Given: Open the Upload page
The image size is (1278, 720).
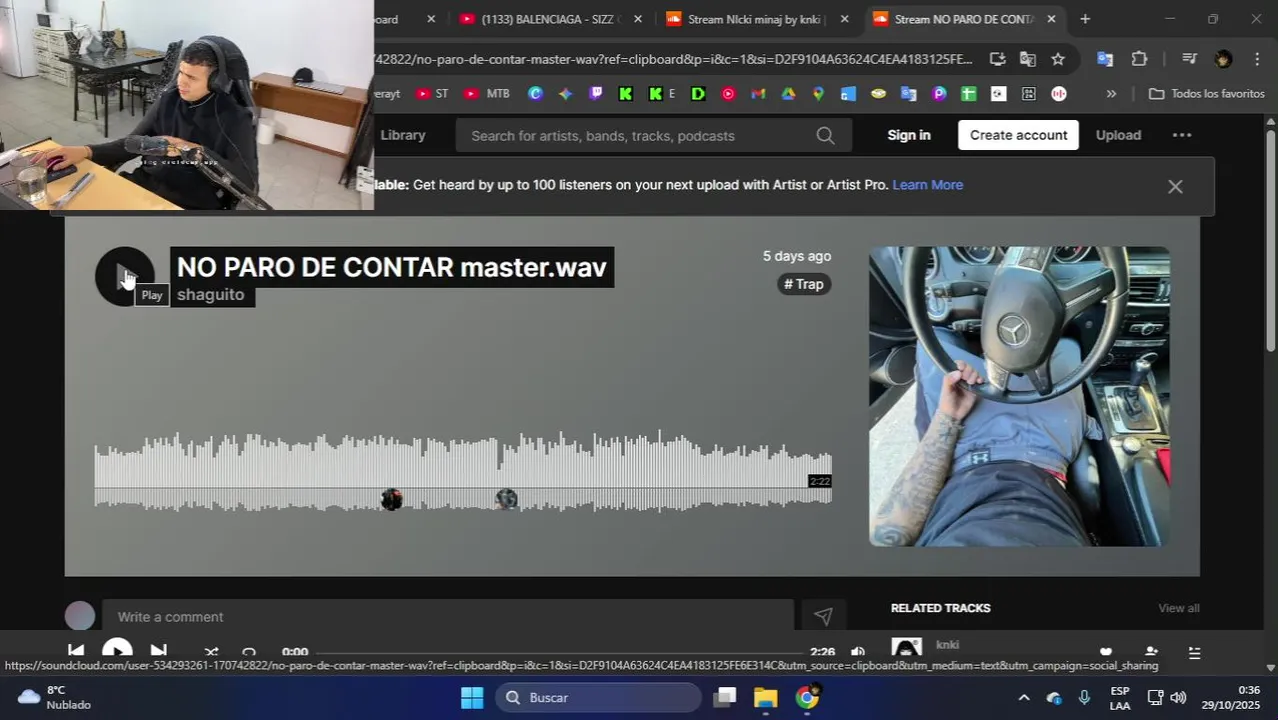Looking at the screenshot, I should (x=1118, y=135).
